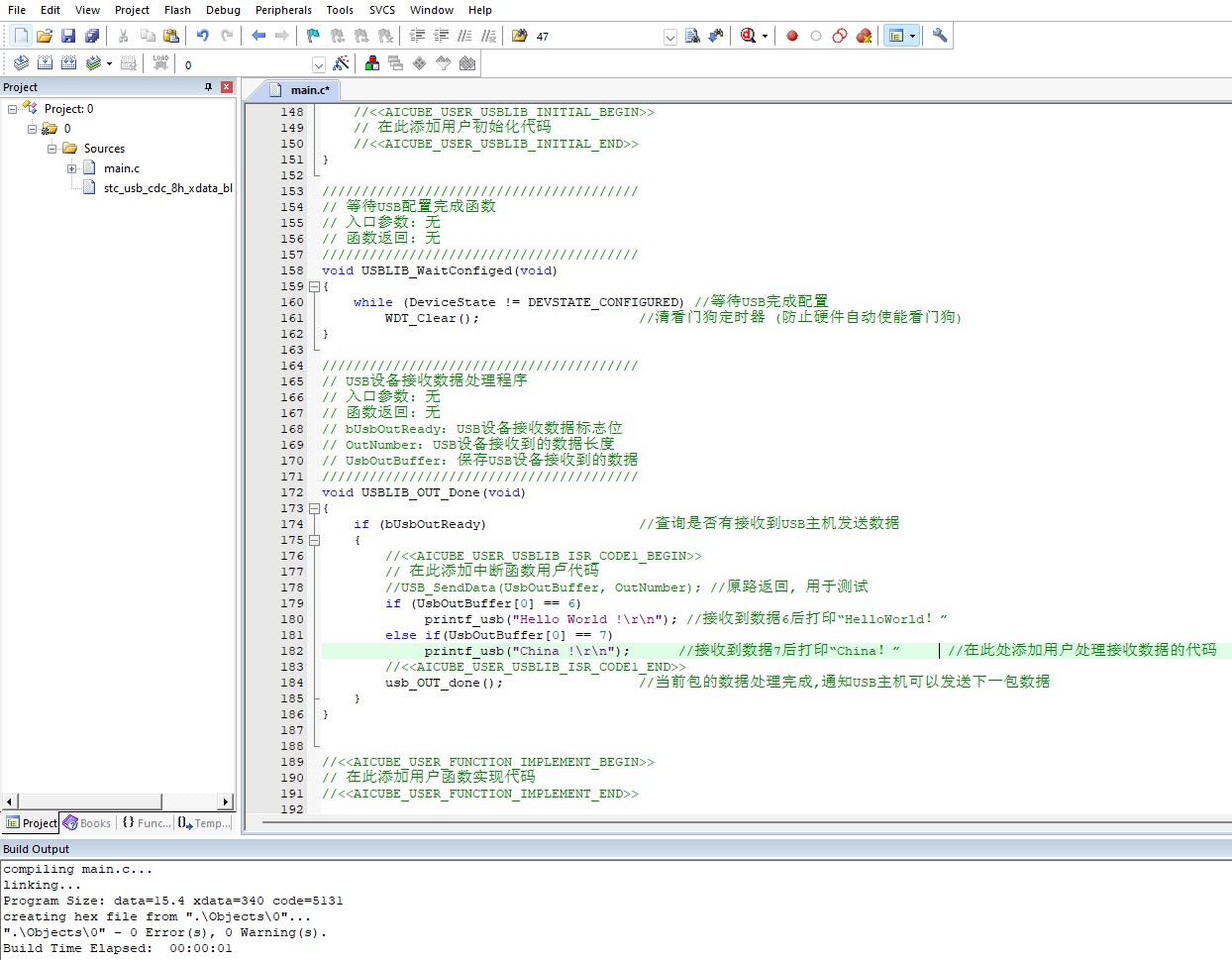Select the stc_usb_cdc_8h_xdata_bl file
The height and width of the screenshot is (960, 1232).
pyautogui.click(x=167, y=188)
